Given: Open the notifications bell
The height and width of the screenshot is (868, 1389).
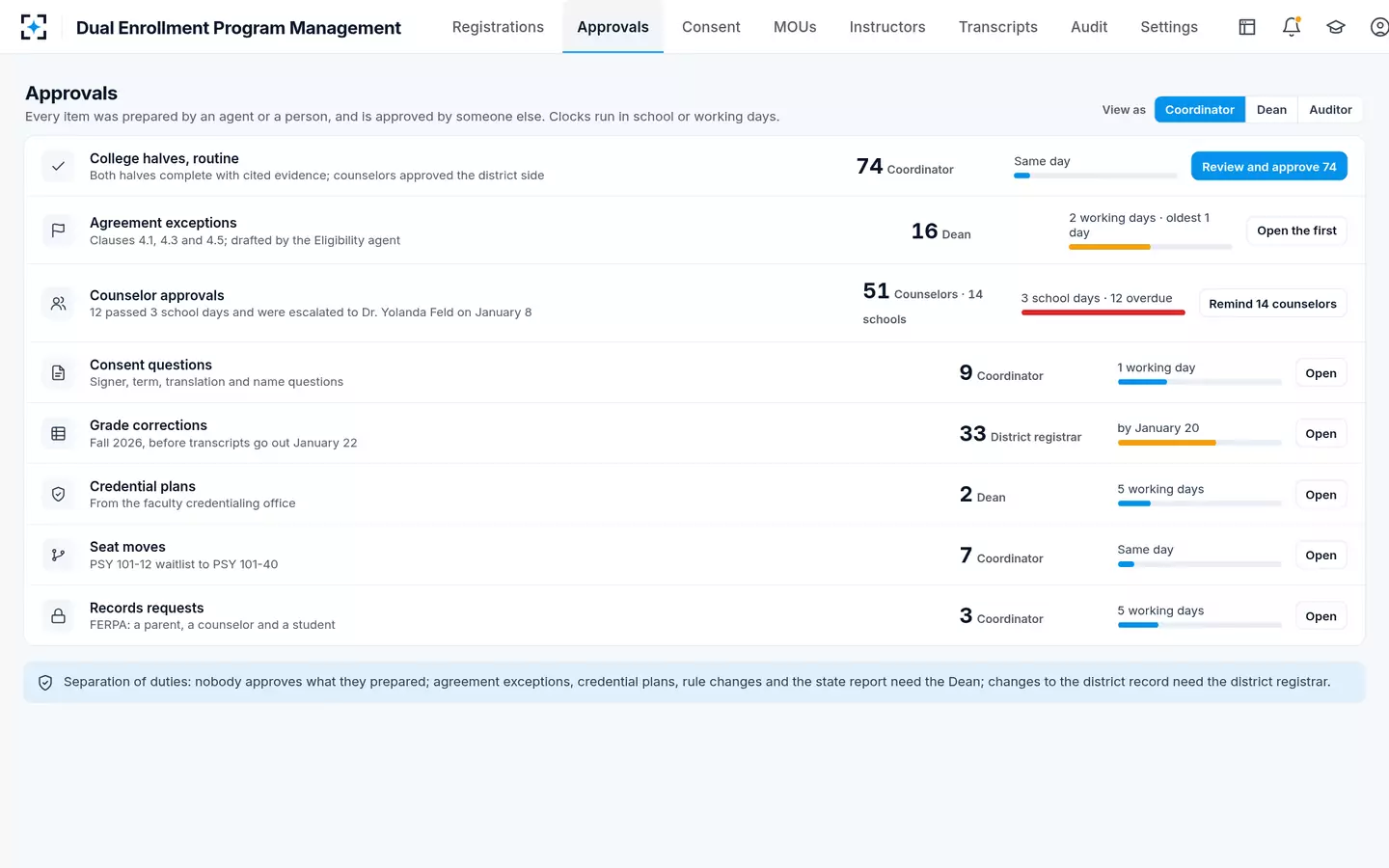Looking at the screenshot, I should [1292, 27].
